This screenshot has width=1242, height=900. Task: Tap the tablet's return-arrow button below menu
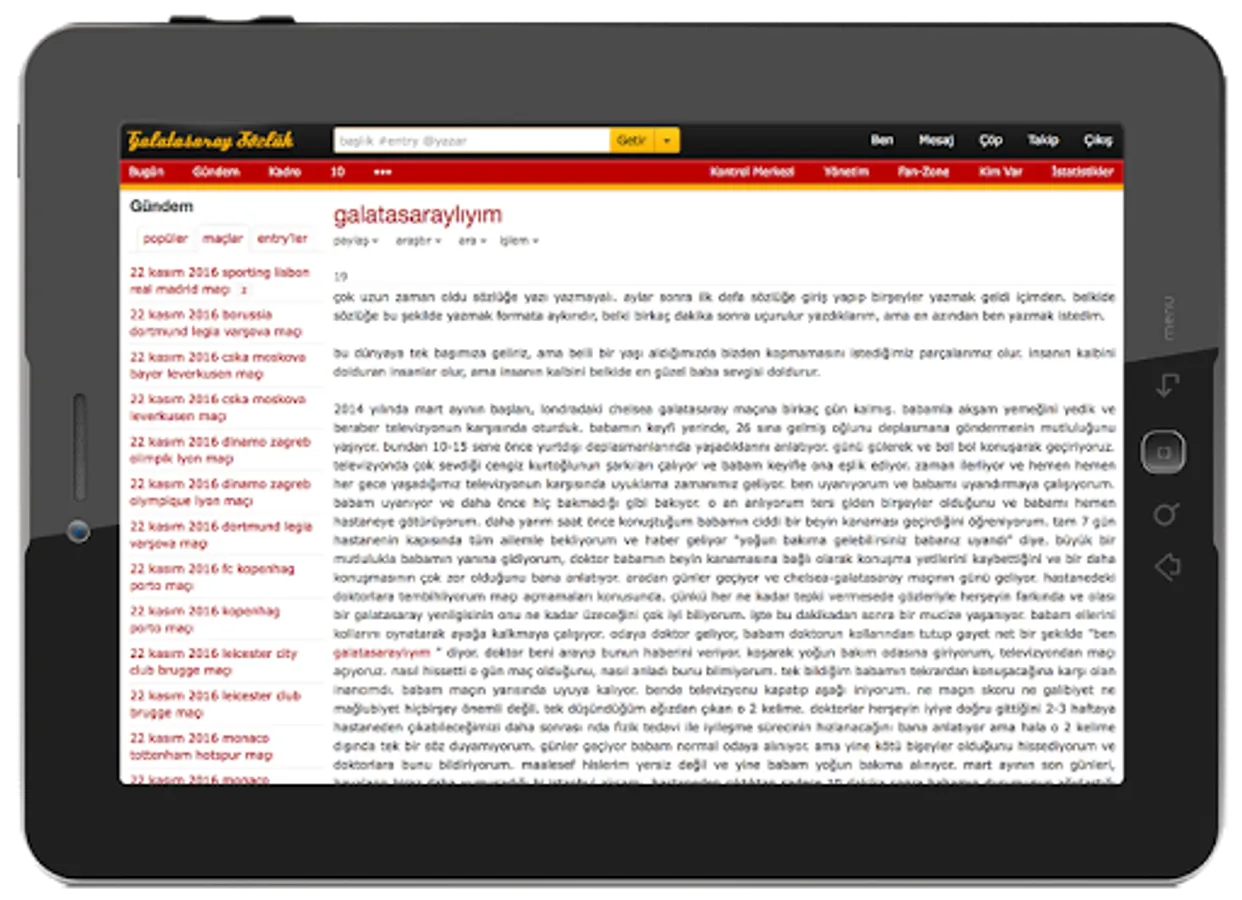pyautogui.click(x=1167, y=385)
